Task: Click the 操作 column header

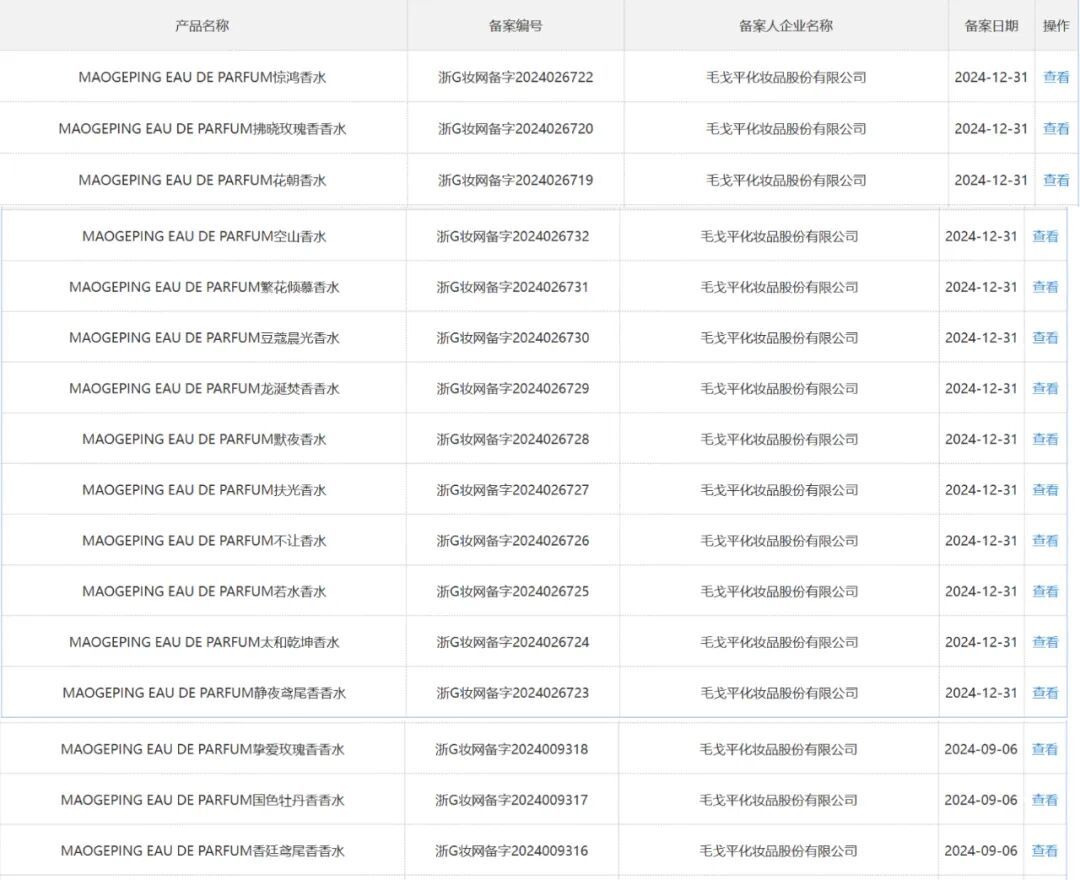Action: coord(1056,25)
